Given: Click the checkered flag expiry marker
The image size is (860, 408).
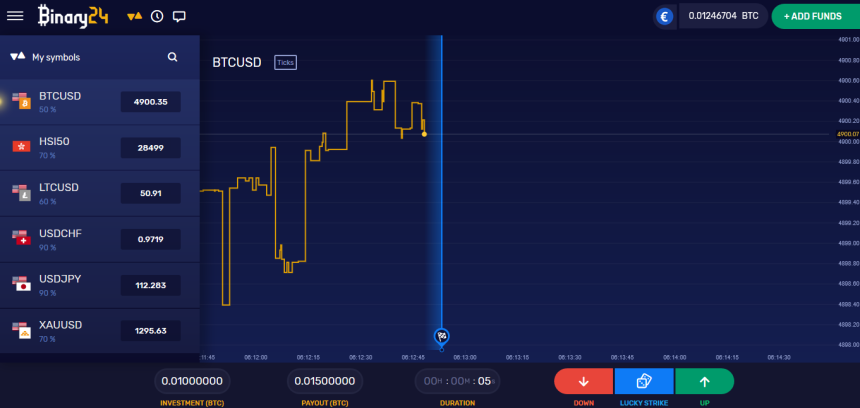Looking at the screenshot, I should click(x=442, y=336).
